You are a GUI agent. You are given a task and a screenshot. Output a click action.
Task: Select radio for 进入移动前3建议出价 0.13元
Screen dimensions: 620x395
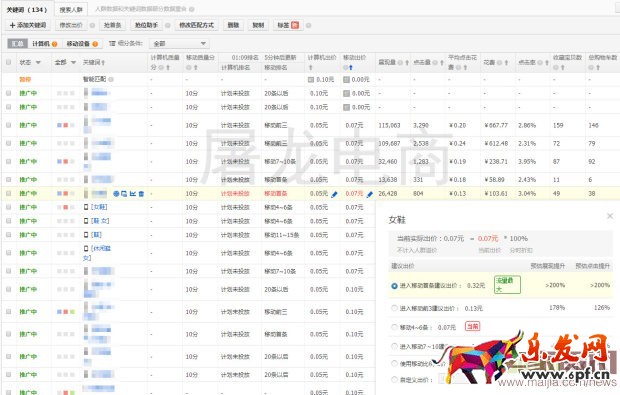394,308
